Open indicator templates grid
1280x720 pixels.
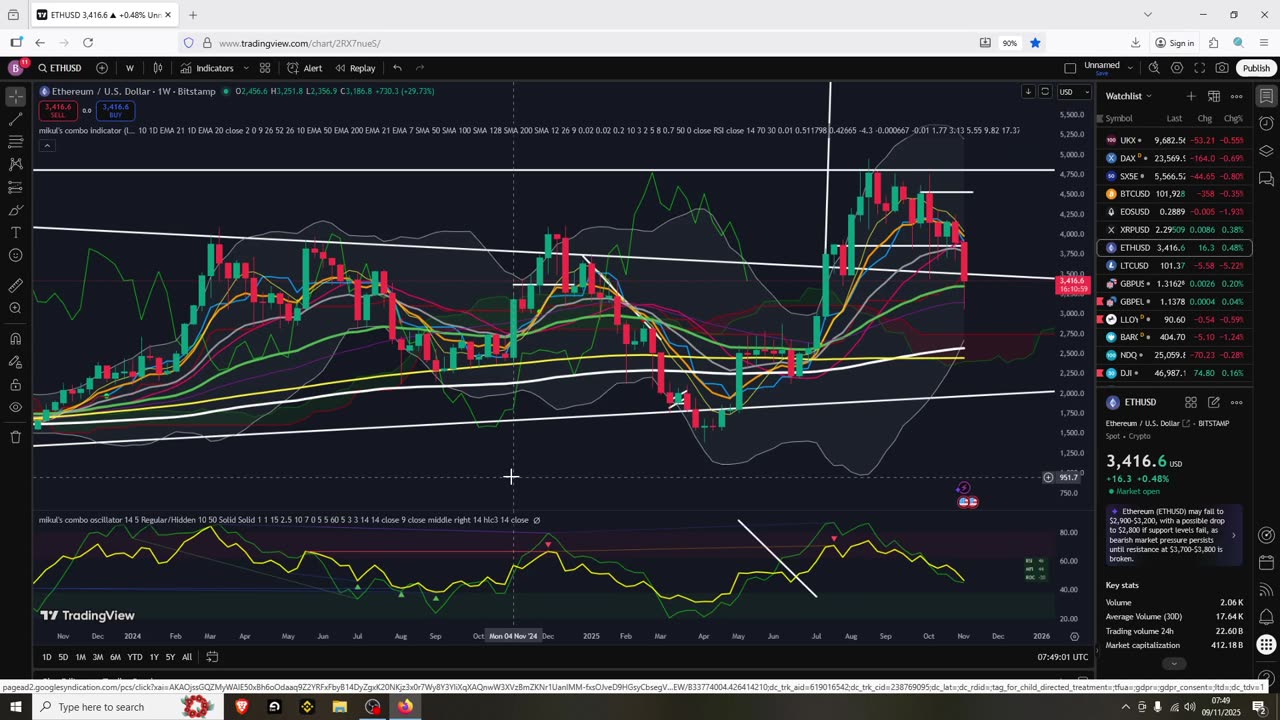(x=265, y=68)
